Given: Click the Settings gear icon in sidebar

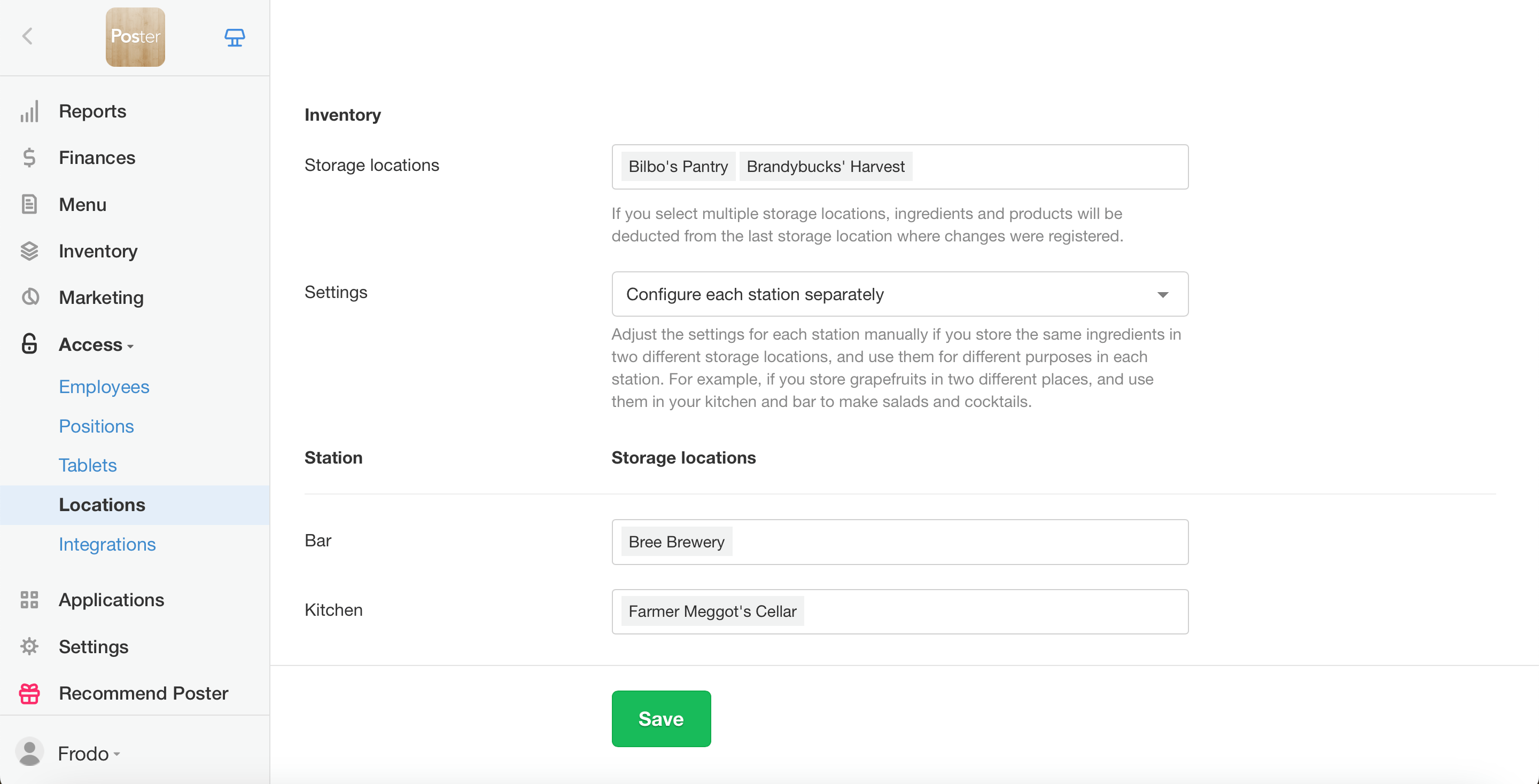Looking at the screenshot, I should click(29, 647).
